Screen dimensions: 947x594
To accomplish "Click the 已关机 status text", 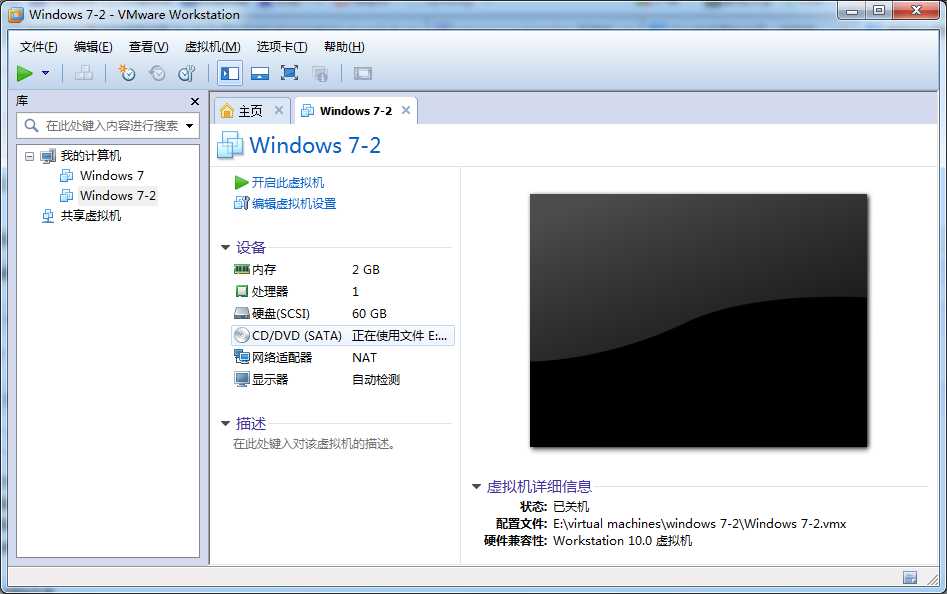I will click(x=571, y=506).
